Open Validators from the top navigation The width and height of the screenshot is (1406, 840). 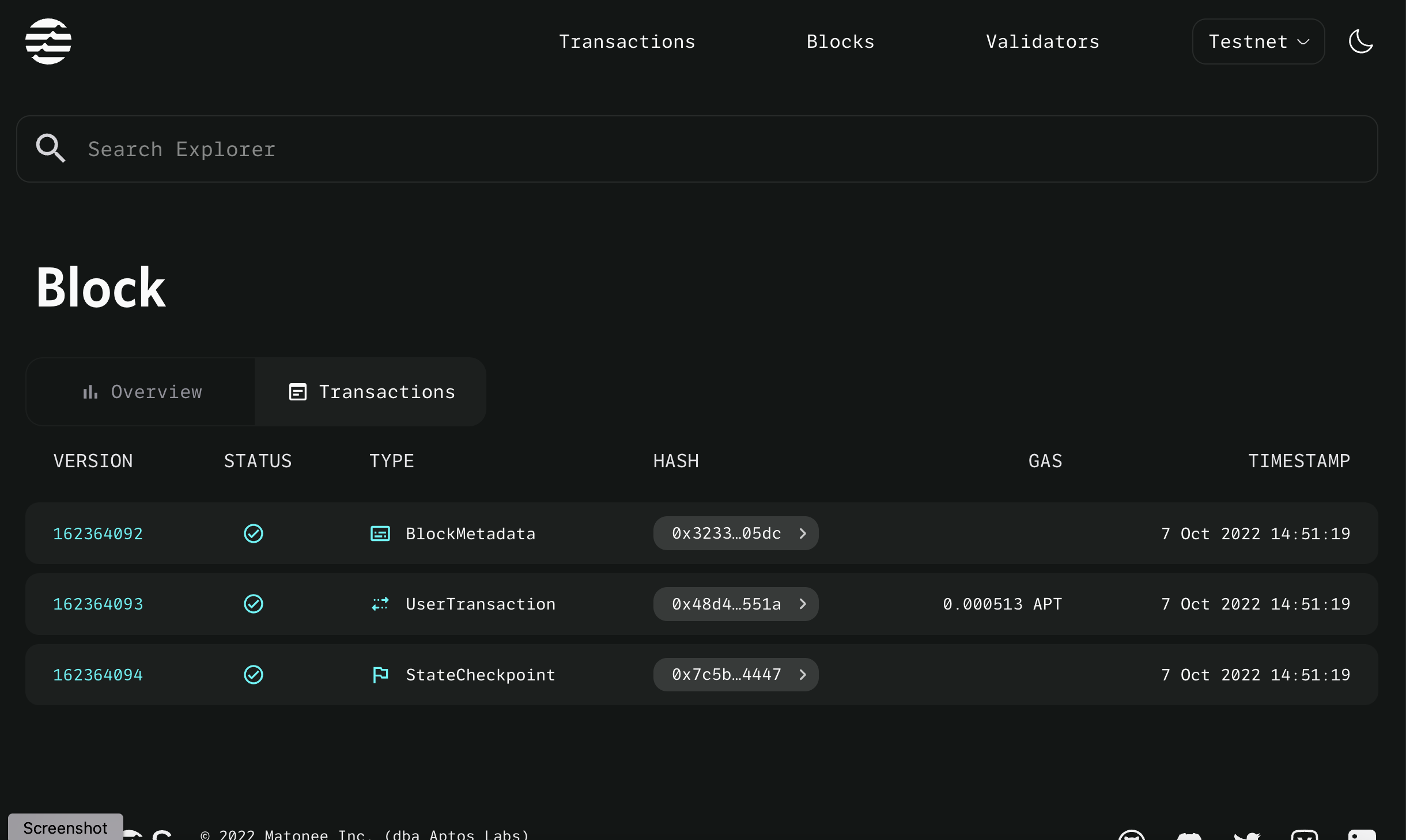(1041, 41)
